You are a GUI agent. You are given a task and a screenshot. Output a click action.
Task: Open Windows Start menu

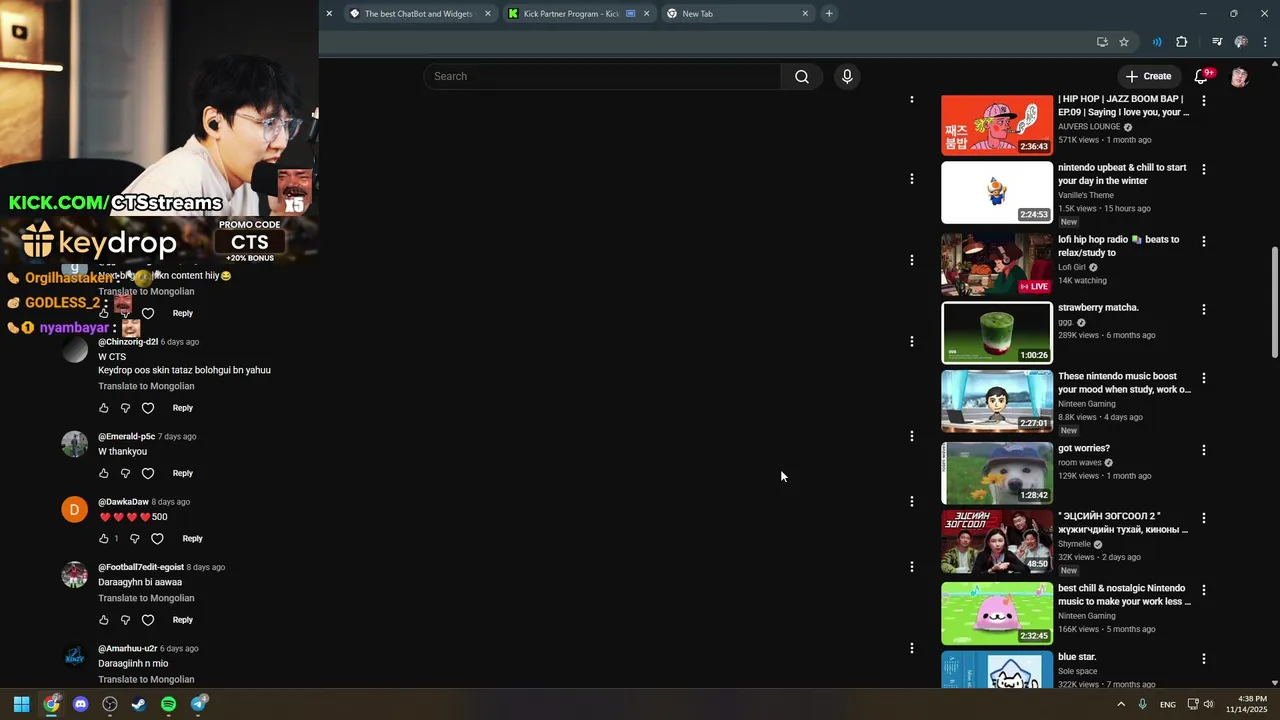coord(22,704)
